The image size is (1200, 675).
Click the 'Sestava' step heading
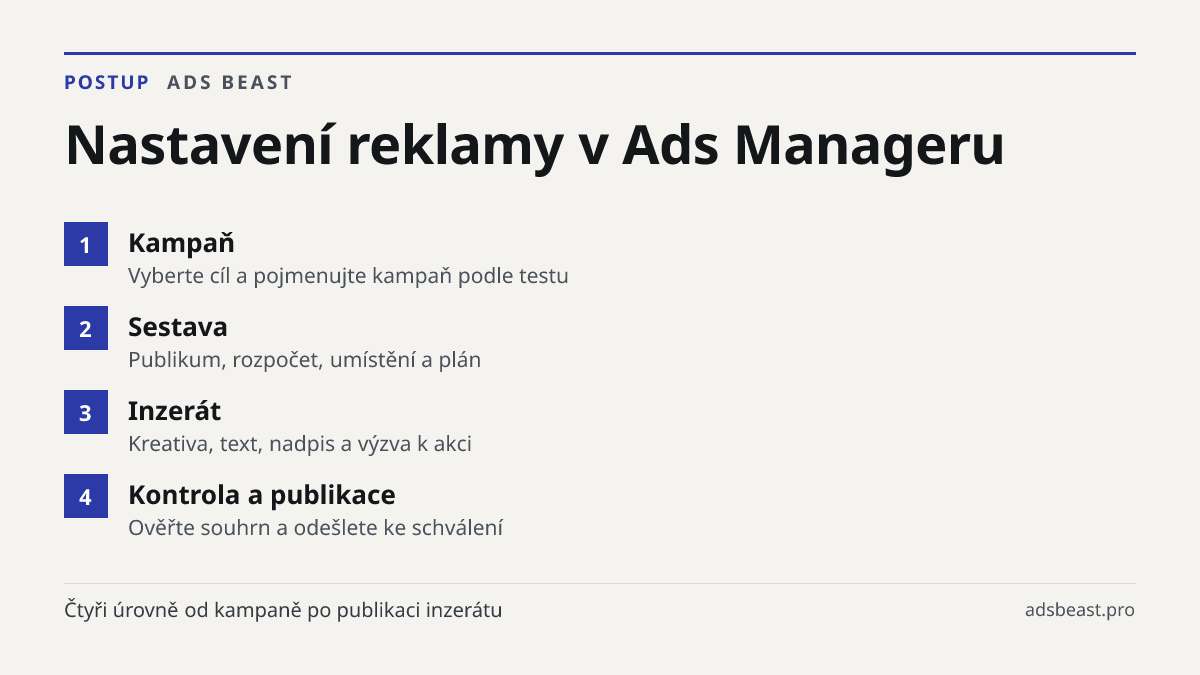178,327
